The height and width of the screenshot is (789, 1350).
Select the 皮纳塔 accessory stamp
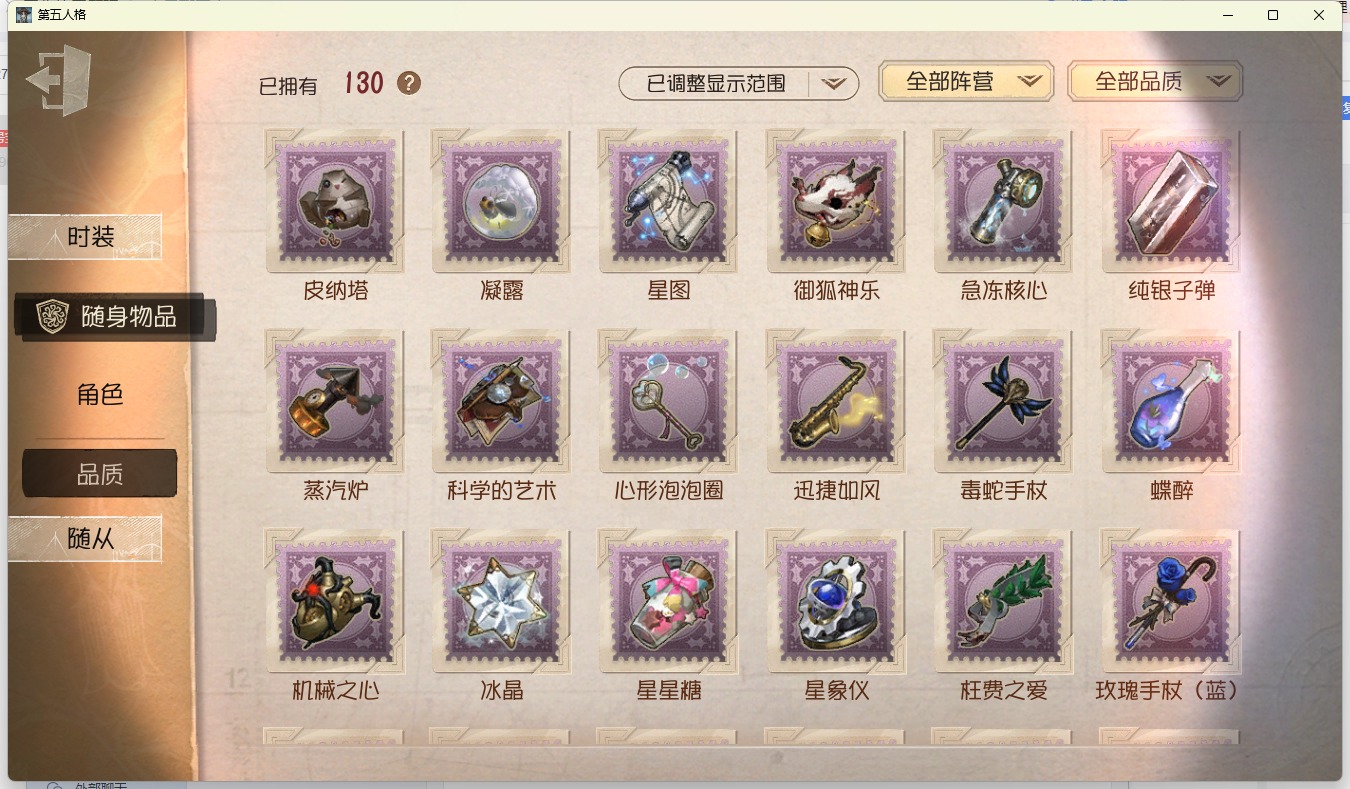point(335,200)
